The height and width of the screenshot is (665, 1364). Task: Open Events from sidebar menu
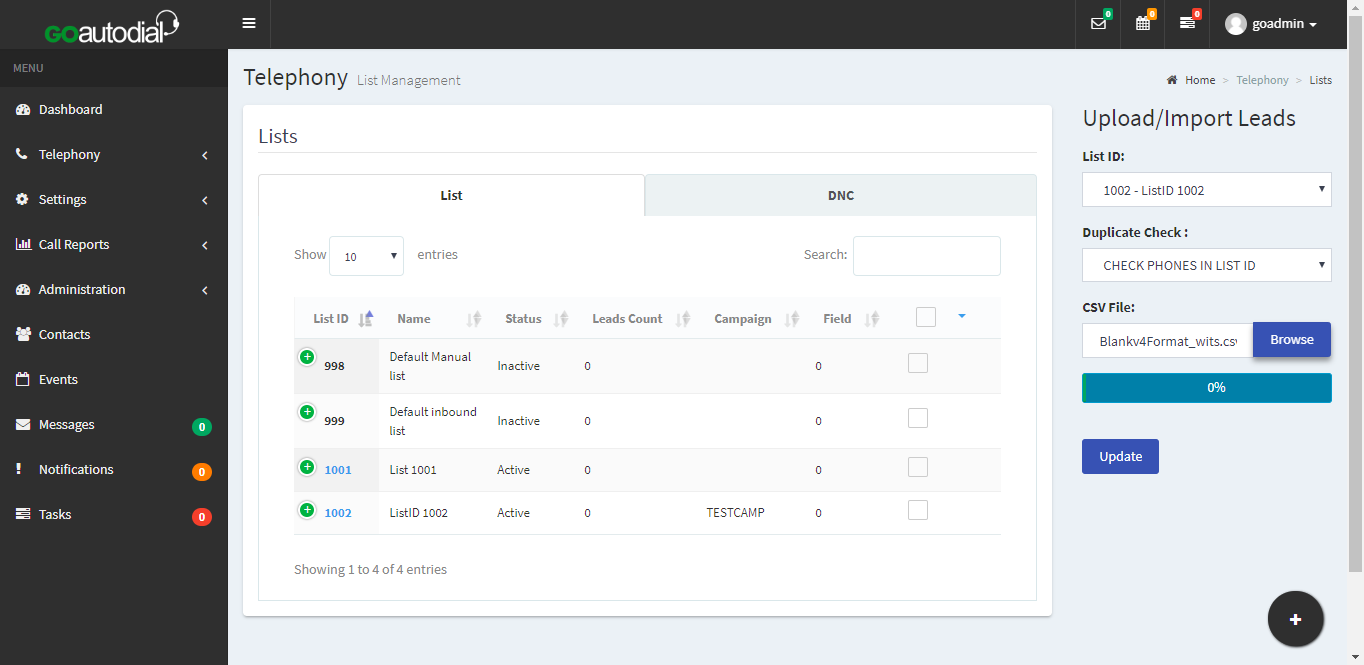coord(114,379)
